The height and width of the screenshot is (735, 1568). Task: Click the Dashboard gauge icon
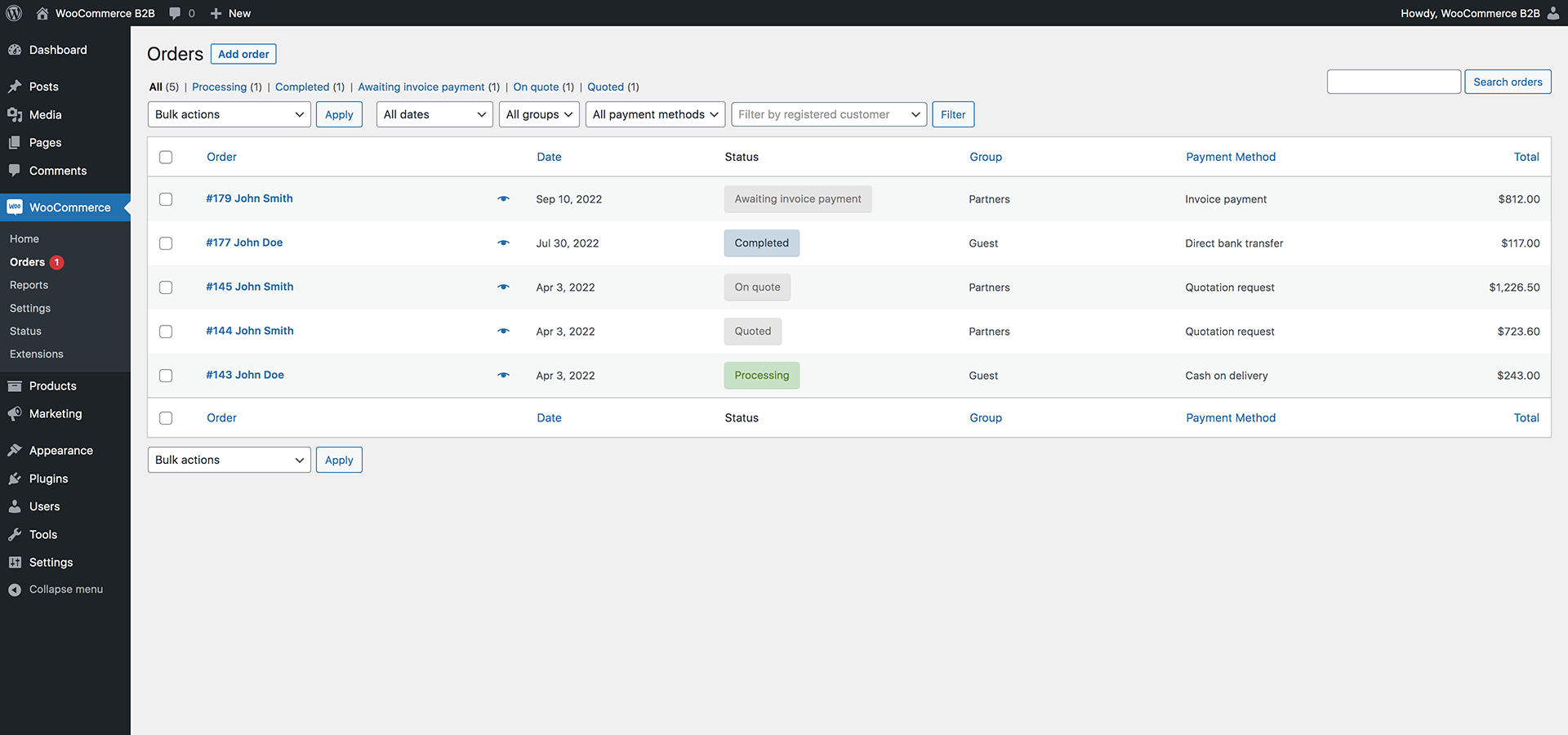click(15, 50)
